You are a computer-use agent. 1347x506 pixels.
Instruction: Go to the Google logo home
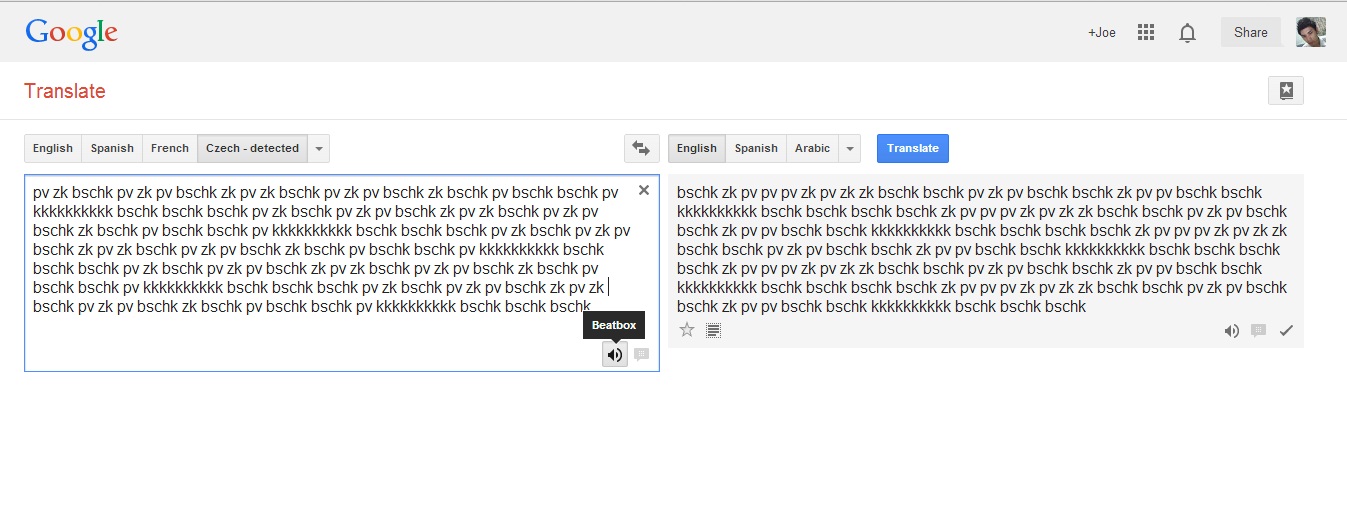[x=72, y=33]
